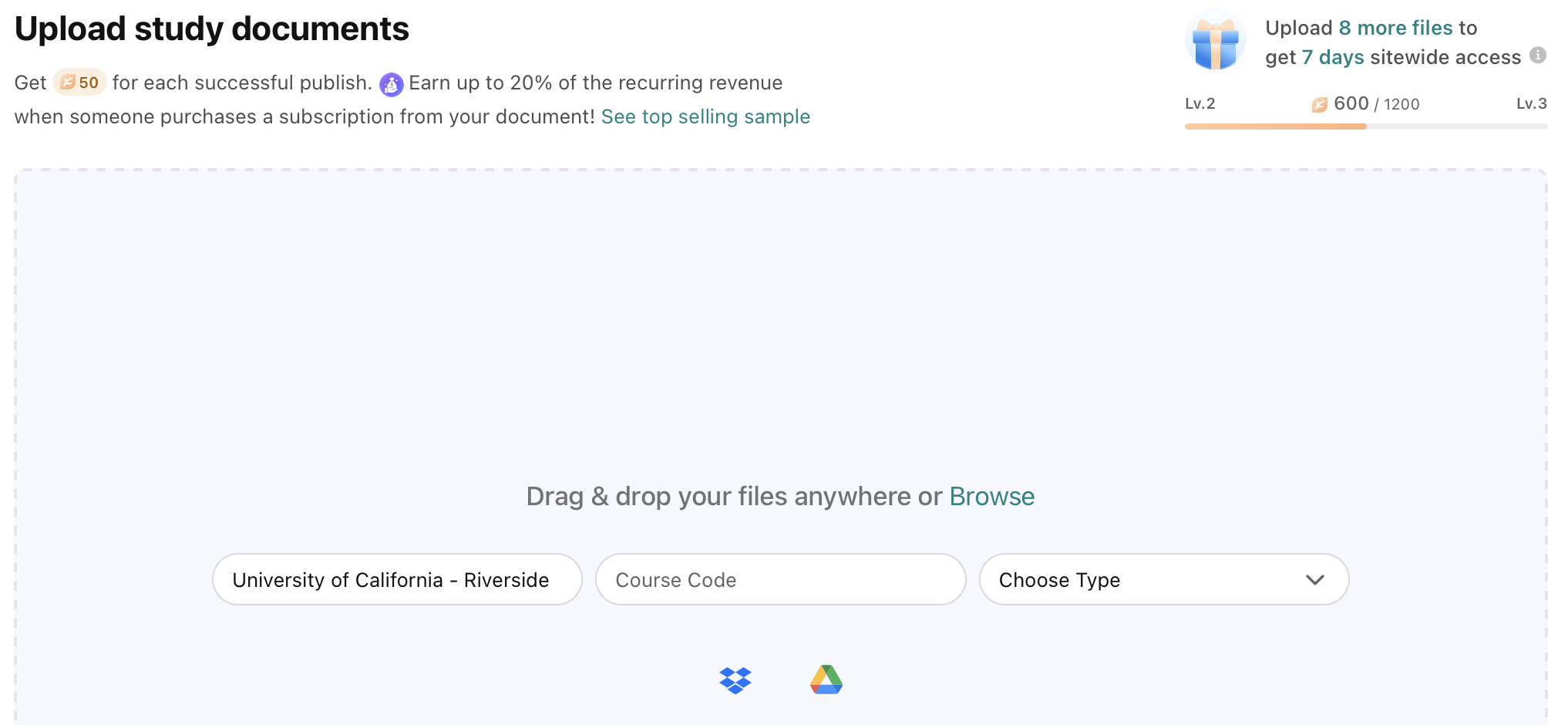1568x725 pixels.
Task: Focus the Course Code input field
Action: pyautogui.click(x=780, y=579)
